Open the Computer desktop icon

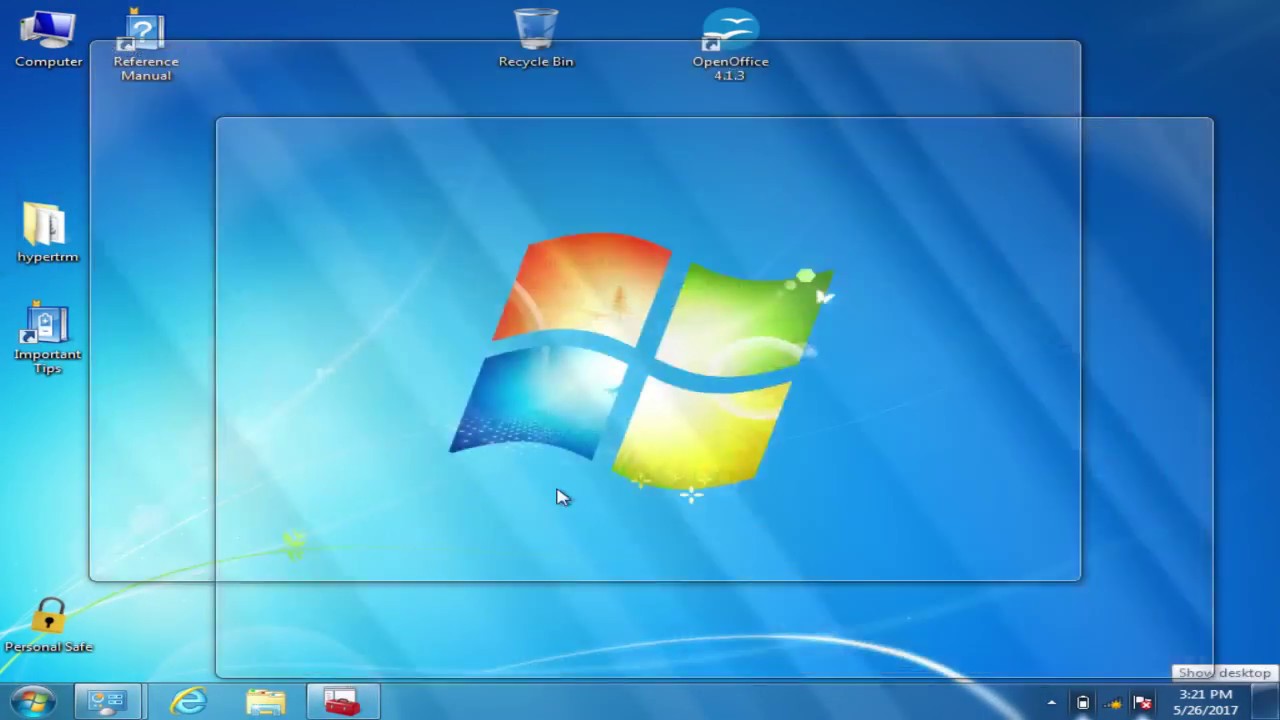coord(48,40)
